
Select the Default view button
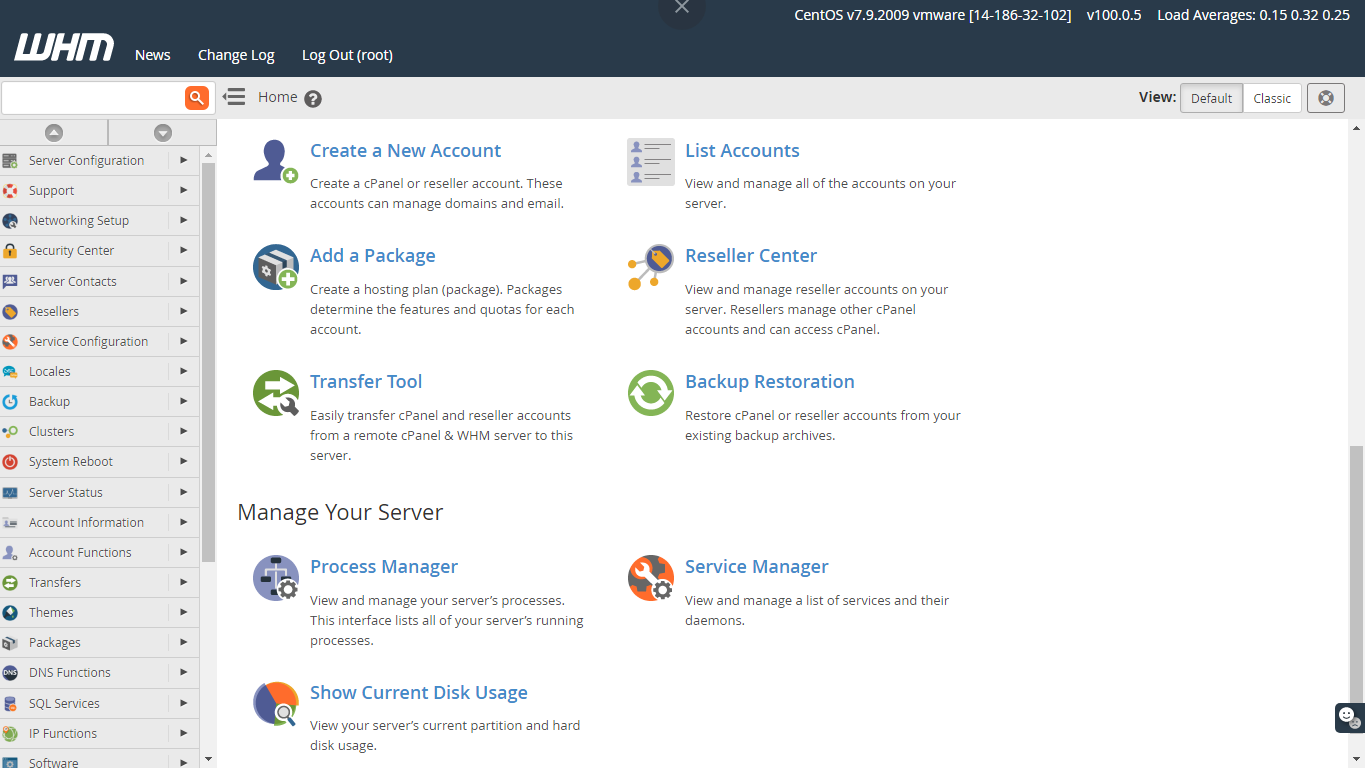1211,98
